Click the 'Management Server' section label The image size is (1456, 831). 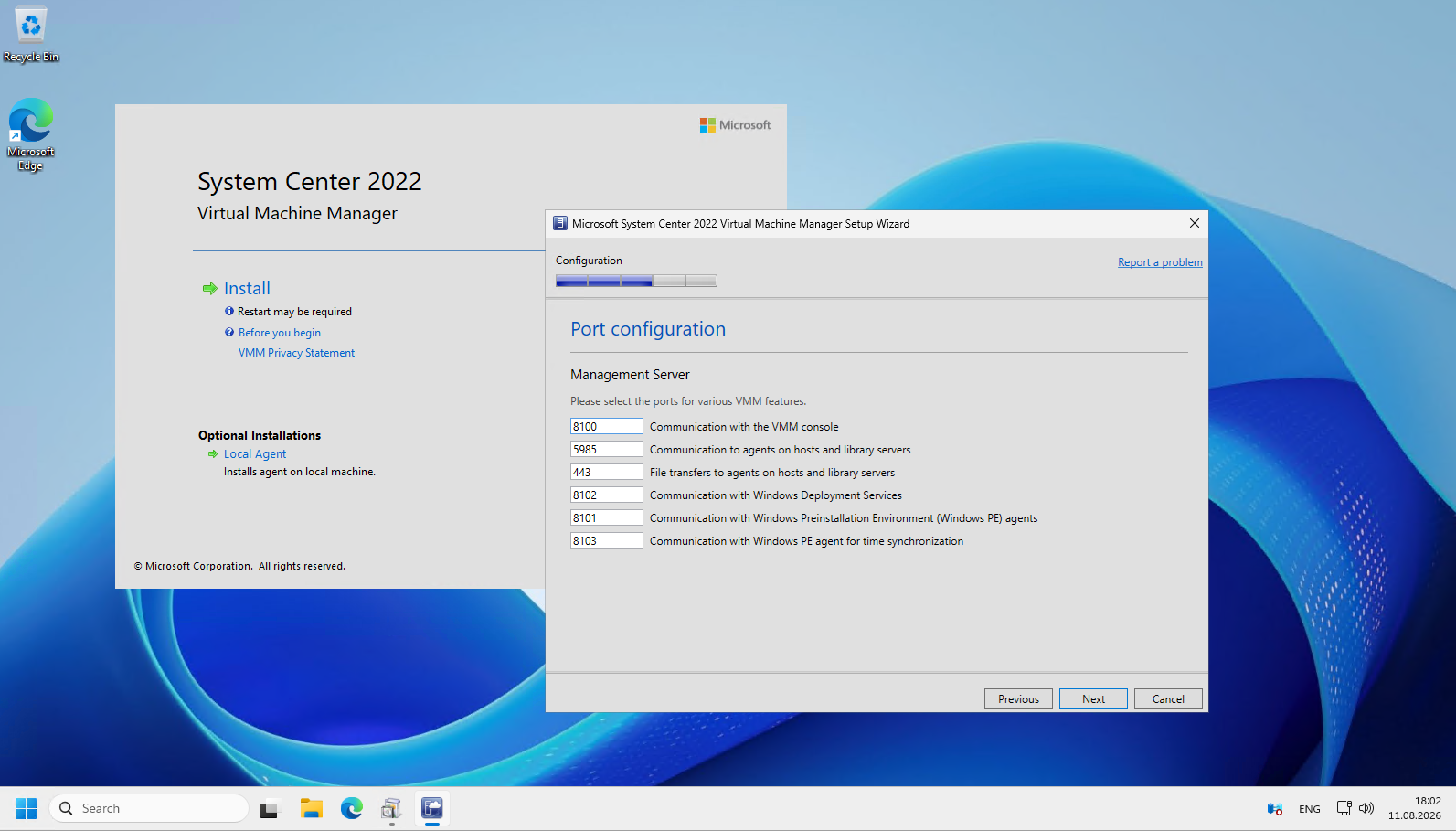pos(630,375)
